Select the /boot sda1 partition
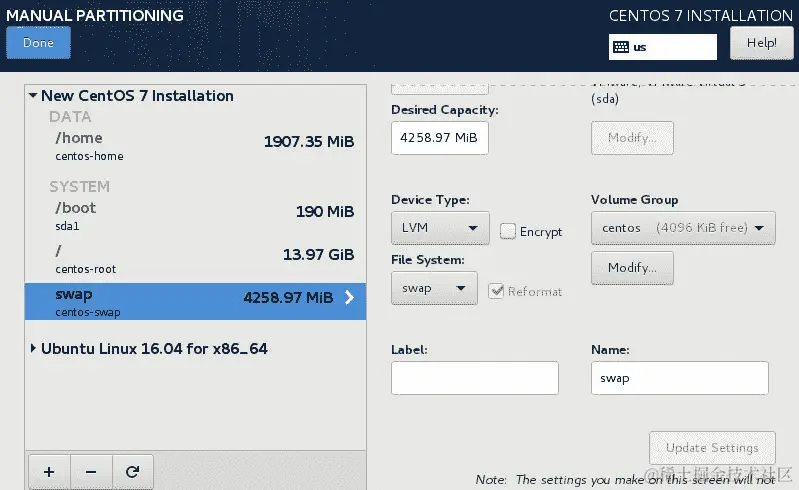The image size is (799, 490). click(195, 216)
